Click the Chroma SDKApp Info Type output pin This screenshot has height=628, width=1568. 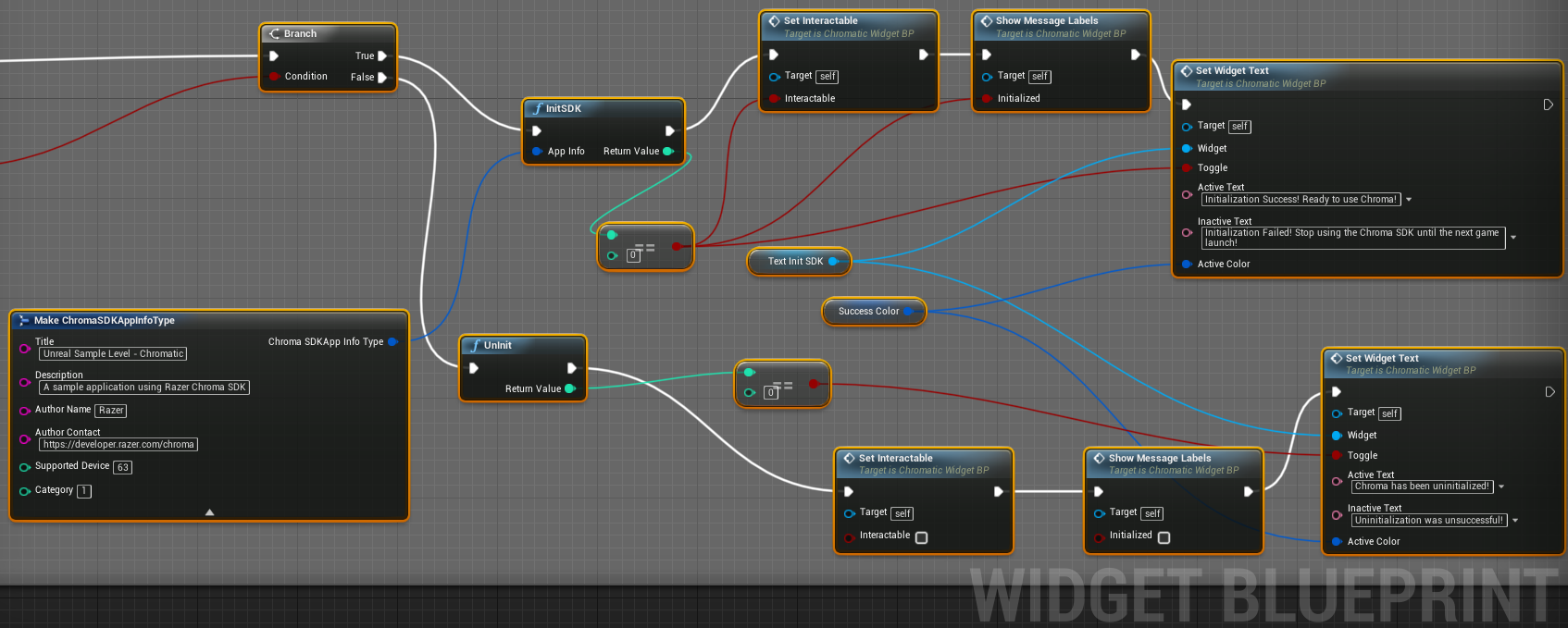pyautogui.click(x=392, y=342)
